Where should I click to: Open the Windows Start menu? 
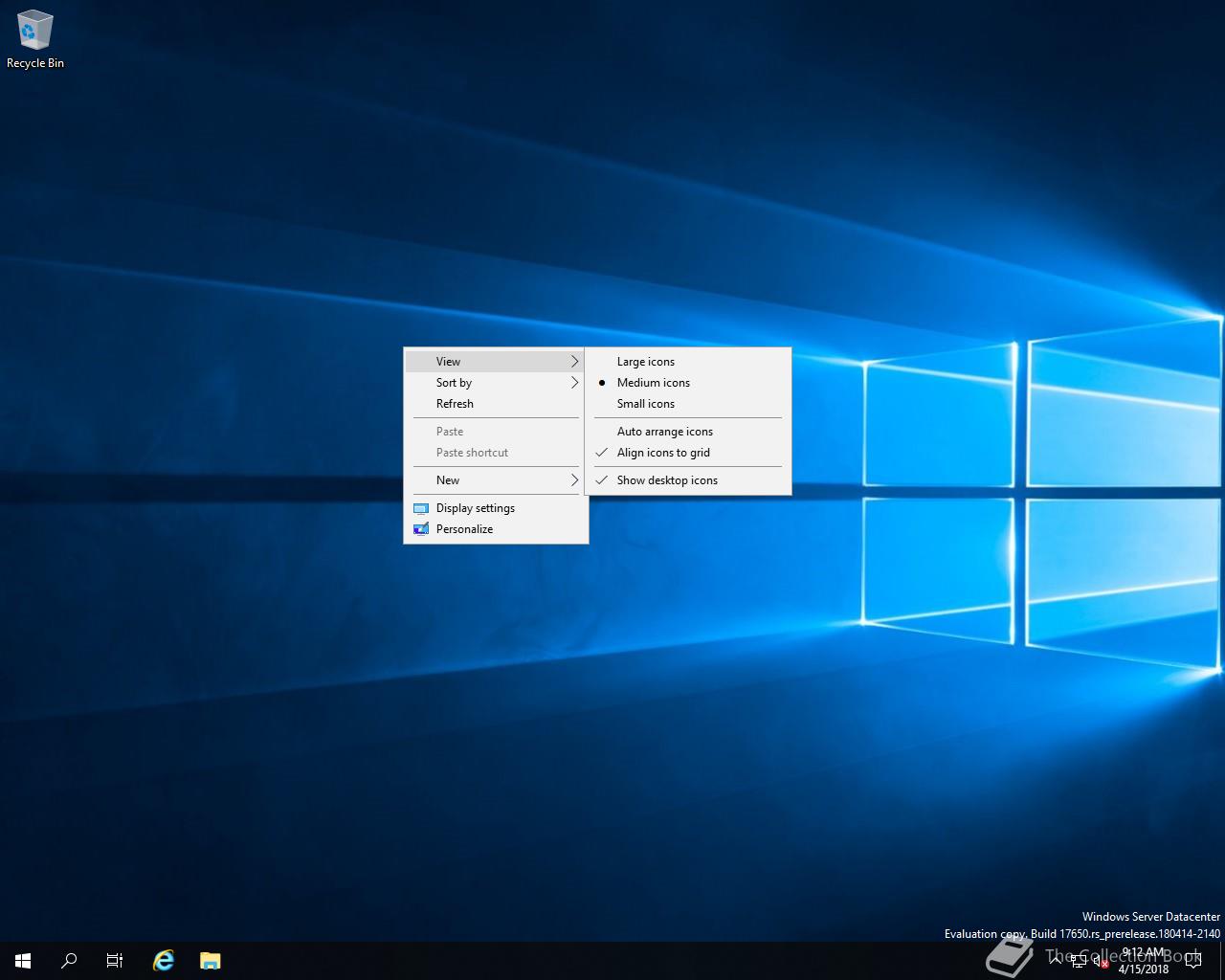coord(23,961)
